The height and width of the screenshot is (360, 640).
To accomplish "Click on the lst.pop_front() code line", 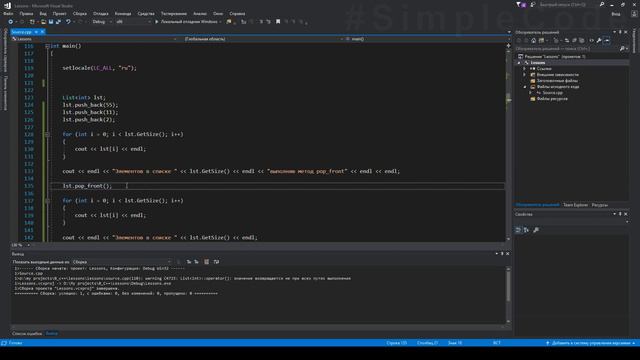I will 87,186.
